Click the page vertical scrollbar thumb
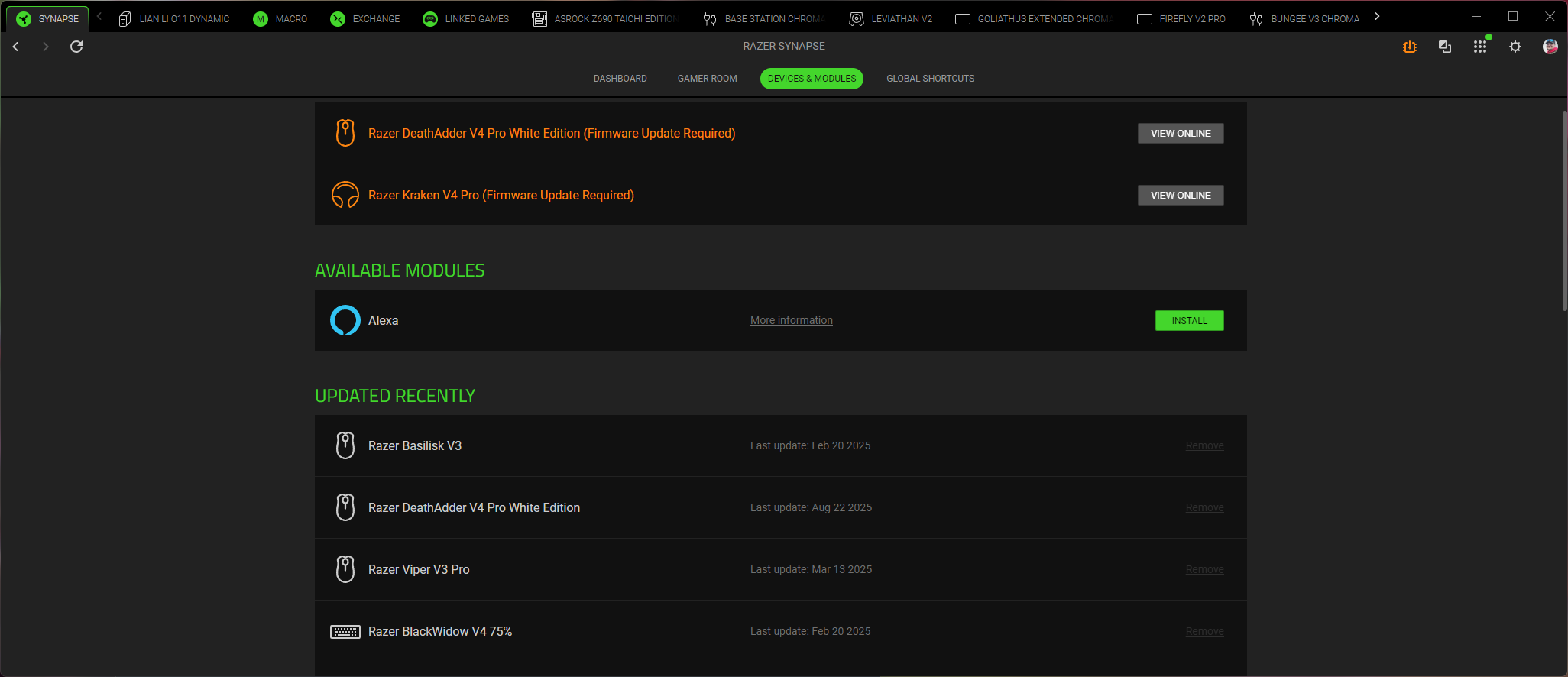This screenshot has width=1568, height=677. 1564,211
